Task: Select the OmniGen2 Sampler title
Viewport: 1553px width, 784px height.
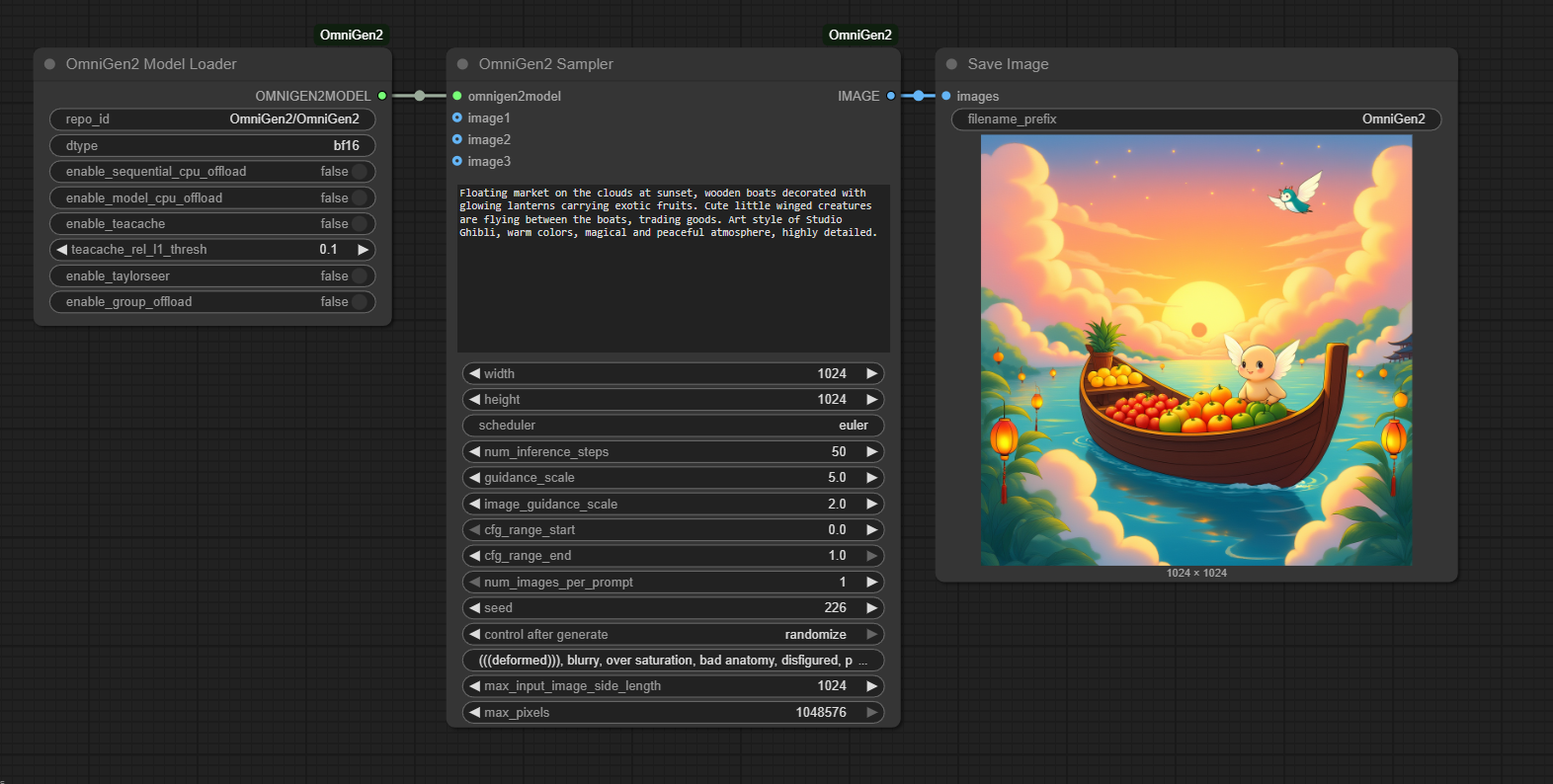Action: (x=546, y=64)
